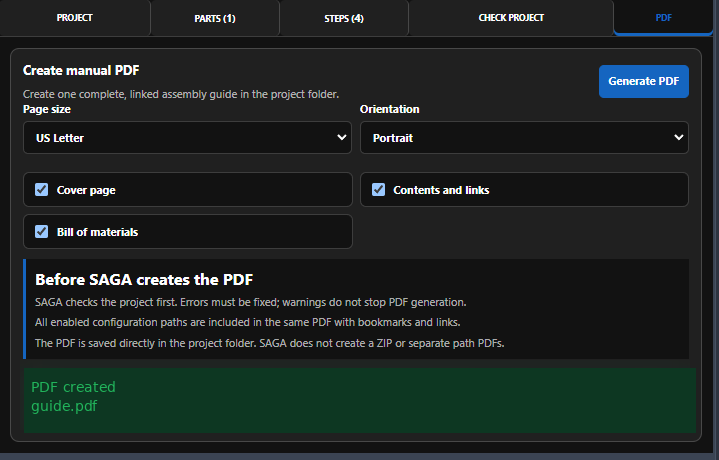This screenshot has height=460, width=719.
Task: Click the 'Before SAGA creates the PDF' heading
Action: click(x=144, y=279)
